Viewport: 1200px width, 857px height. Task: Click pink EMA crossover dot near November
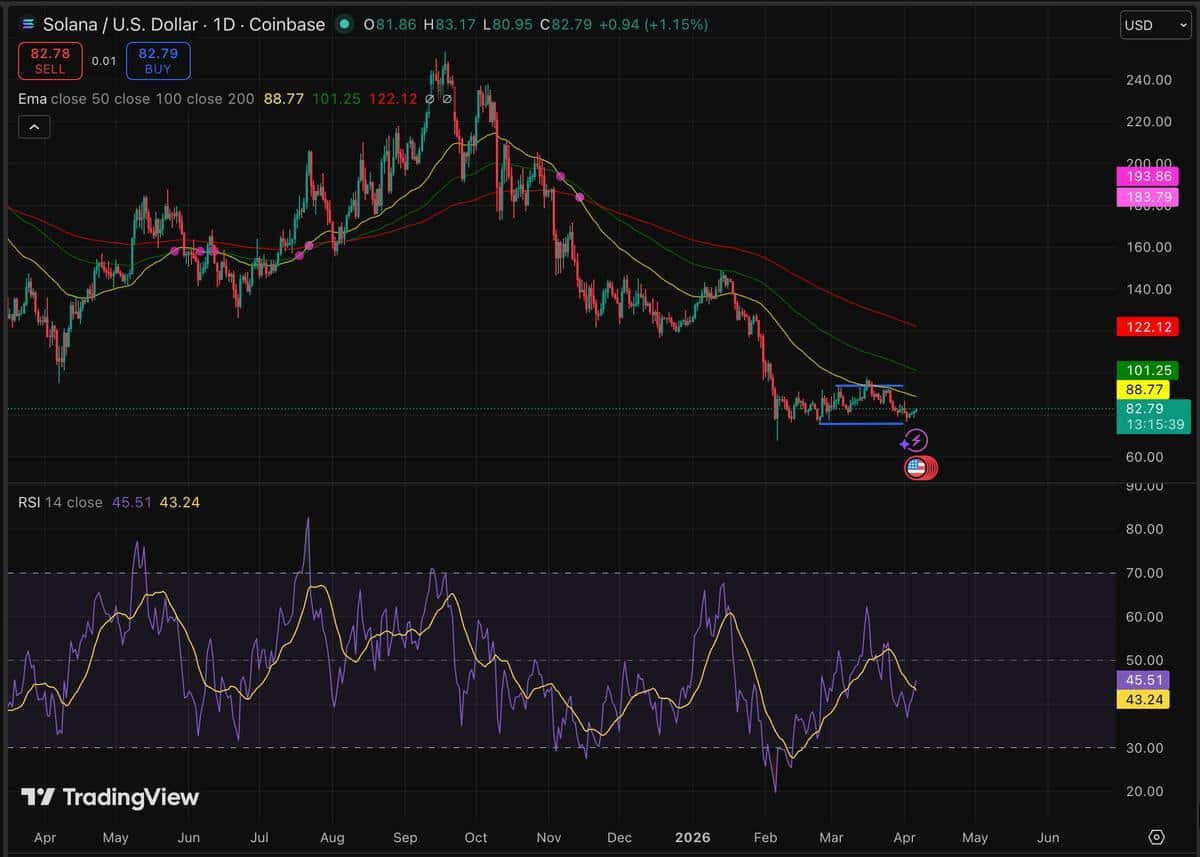point(561,176)
